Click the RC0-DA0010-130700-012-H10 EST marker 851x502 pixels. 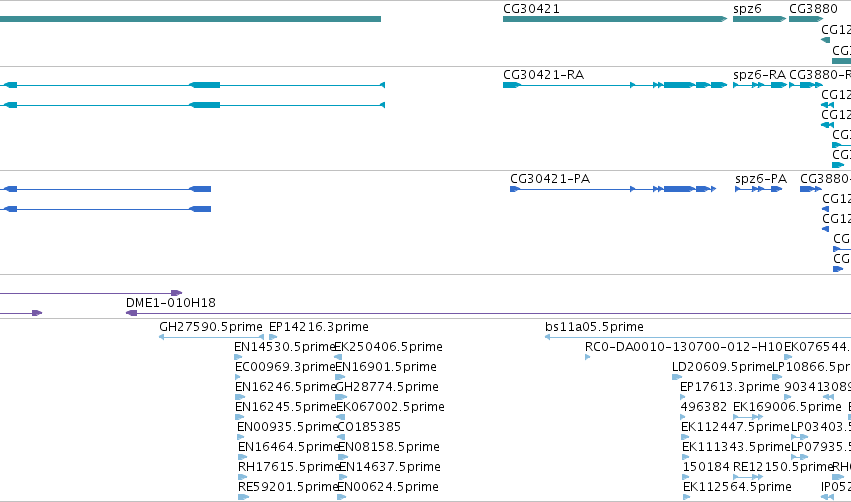[588, 357]
